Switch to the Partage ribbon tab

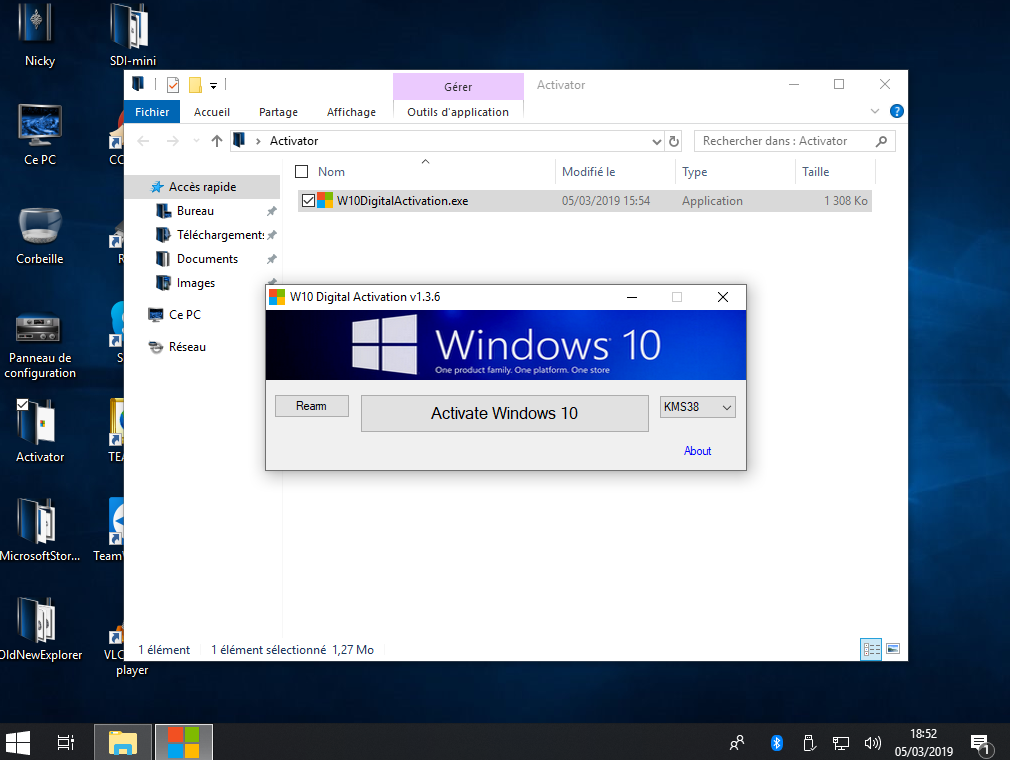point(278,111)
